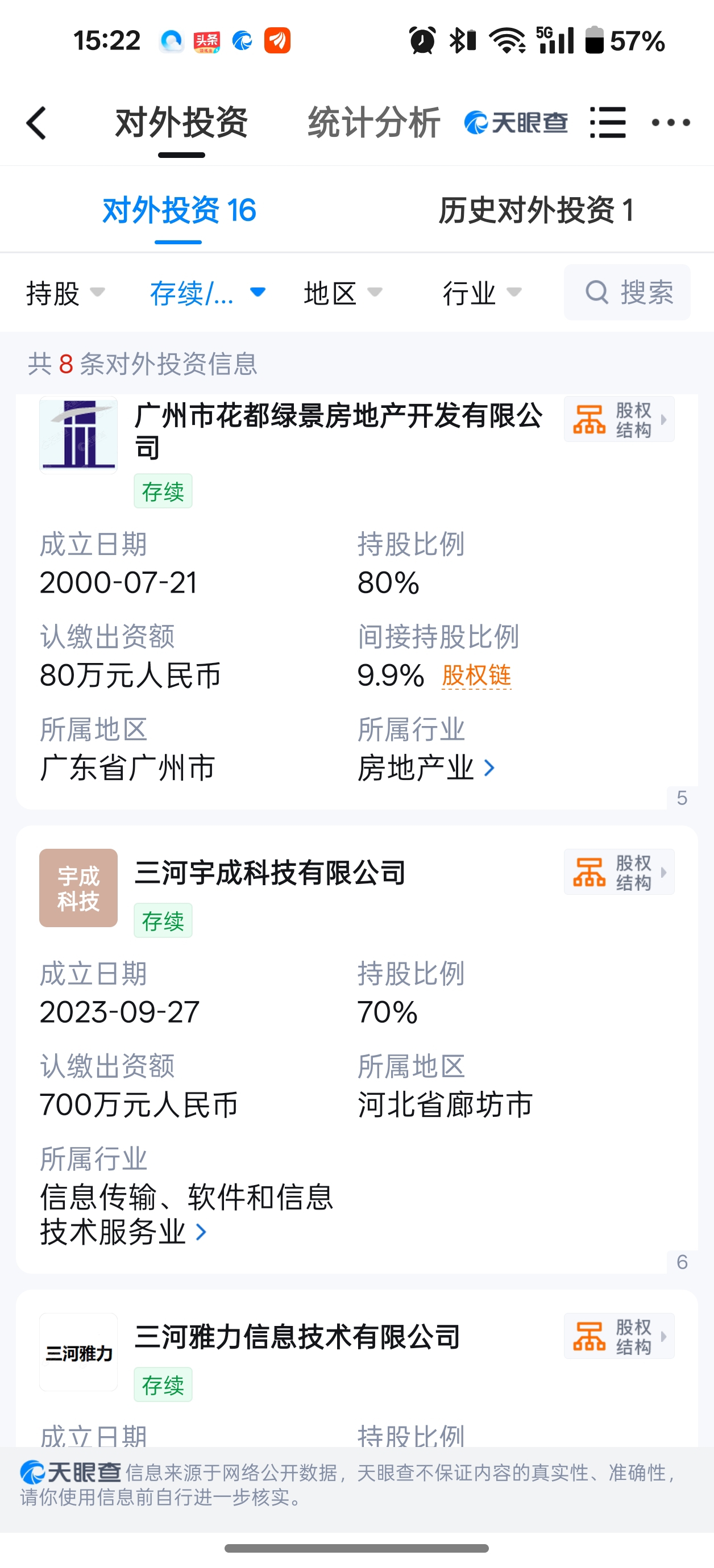This screenshot has width=714, height=1568.
Task: Expand the 持股 filter dropdown
Action: point(66,293)
